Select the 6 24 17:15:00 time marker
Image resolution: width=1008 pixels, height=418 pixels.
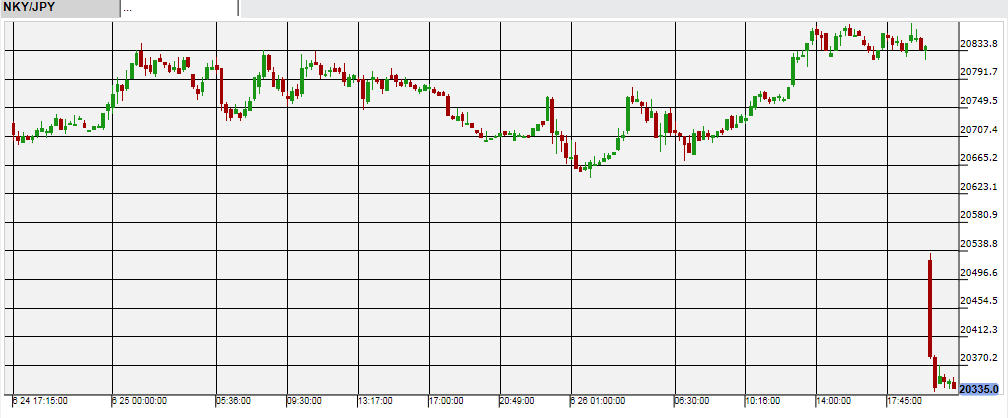pos(40,401)
